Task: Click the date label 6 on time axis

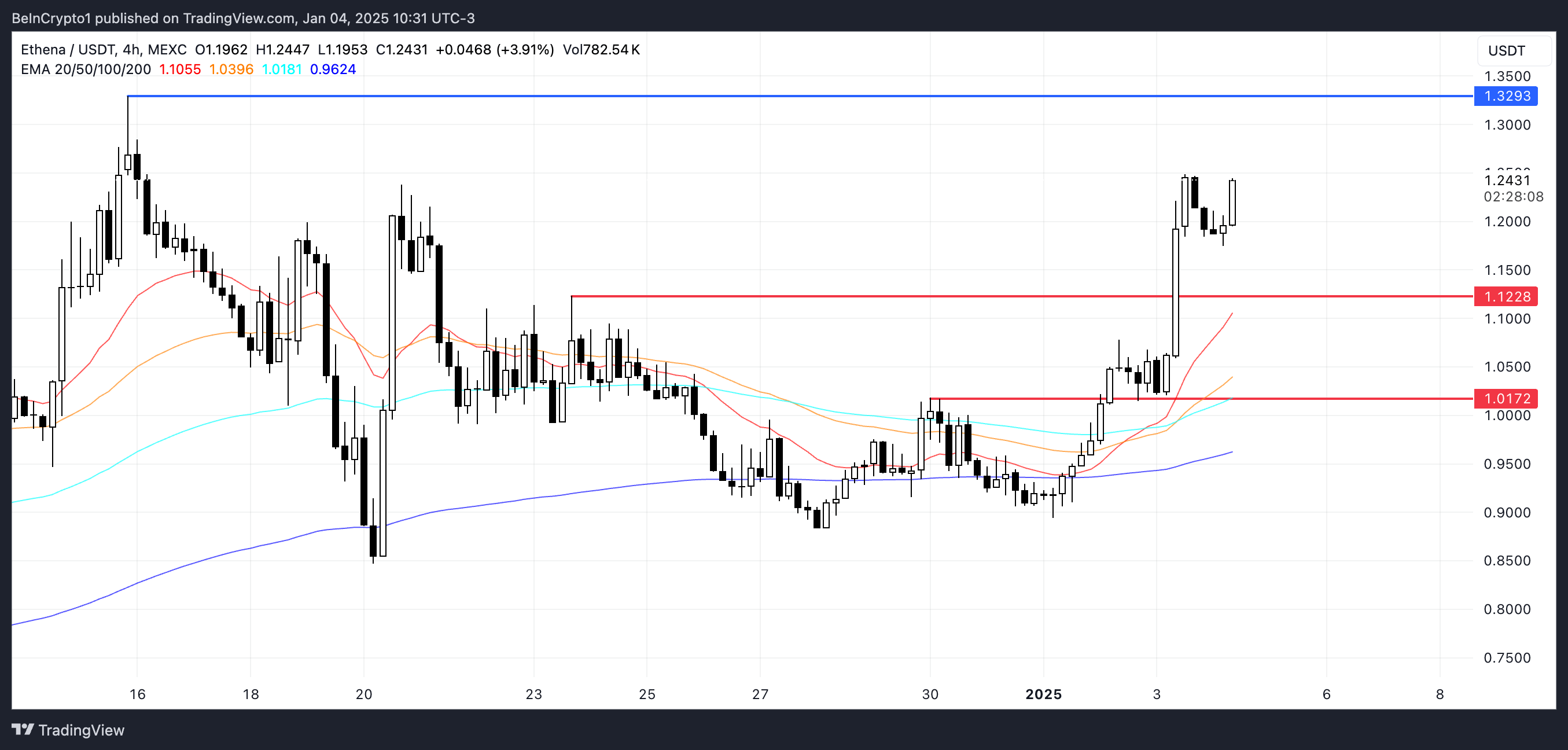Action: (x=1327, y=694)
